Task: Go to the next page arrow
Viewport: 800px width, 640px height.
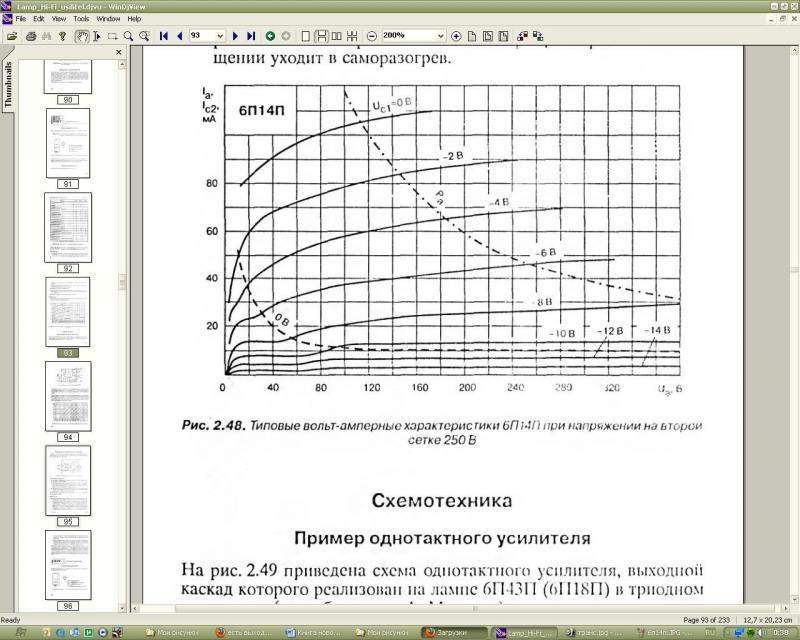Action: click(236, 36)
